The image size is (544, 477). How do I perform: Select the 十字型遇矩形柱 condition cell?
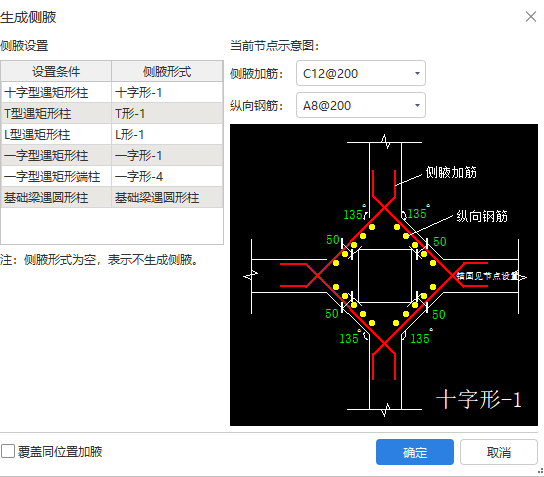point(56,92)
